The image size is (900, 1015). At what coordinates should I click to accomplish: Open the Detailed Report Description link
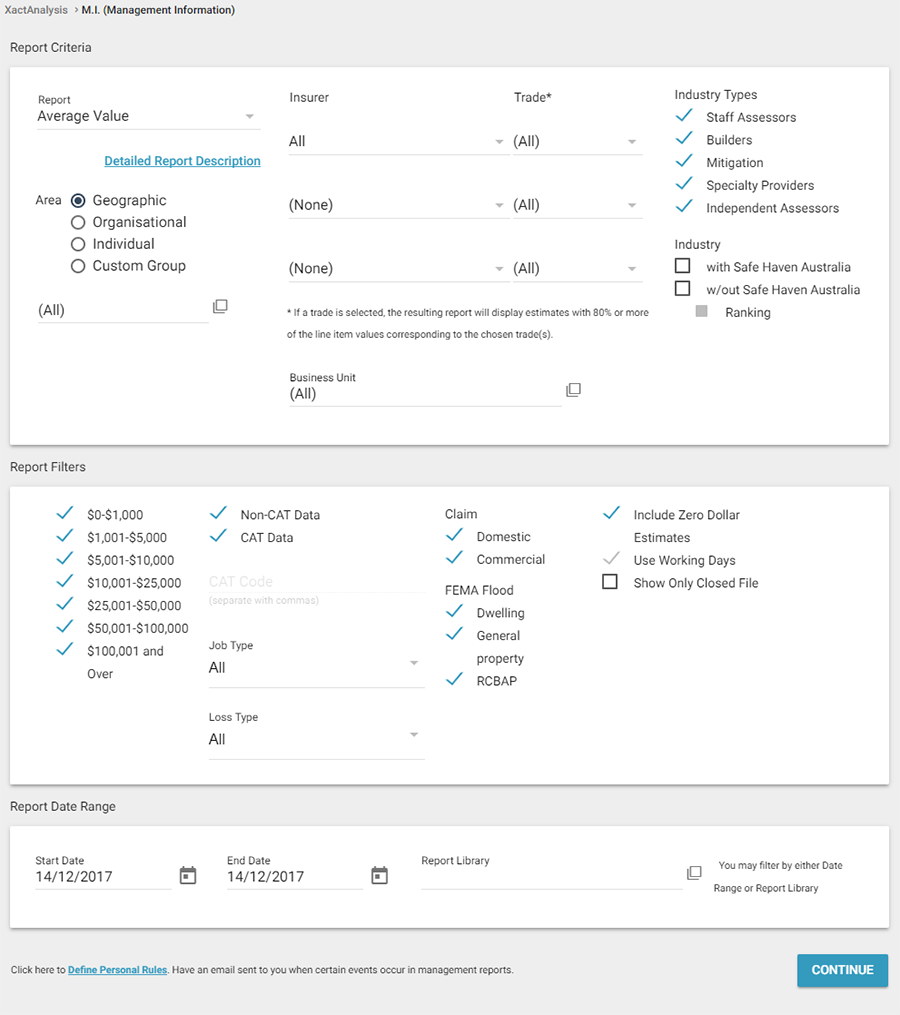(x=182, y=161)
